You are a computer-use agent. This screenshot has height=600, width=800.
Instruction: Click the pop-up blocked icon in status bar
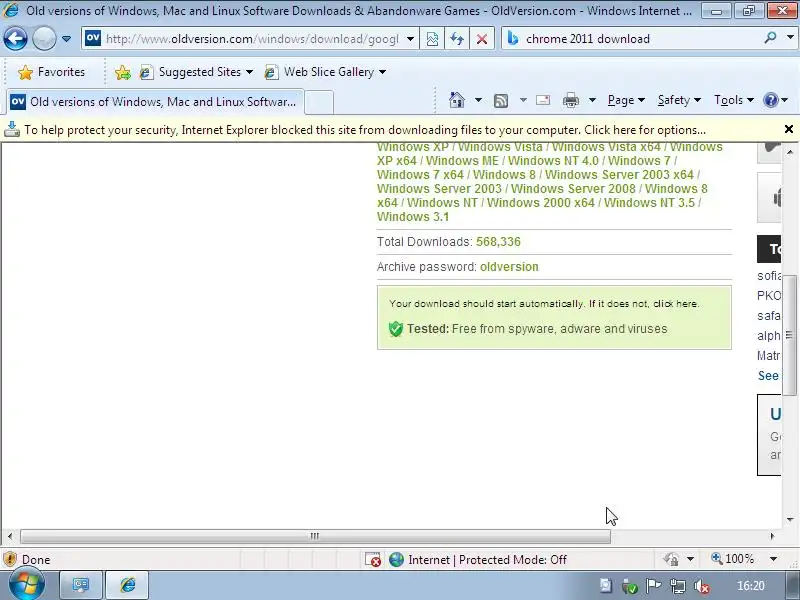[x=373, y=560]
